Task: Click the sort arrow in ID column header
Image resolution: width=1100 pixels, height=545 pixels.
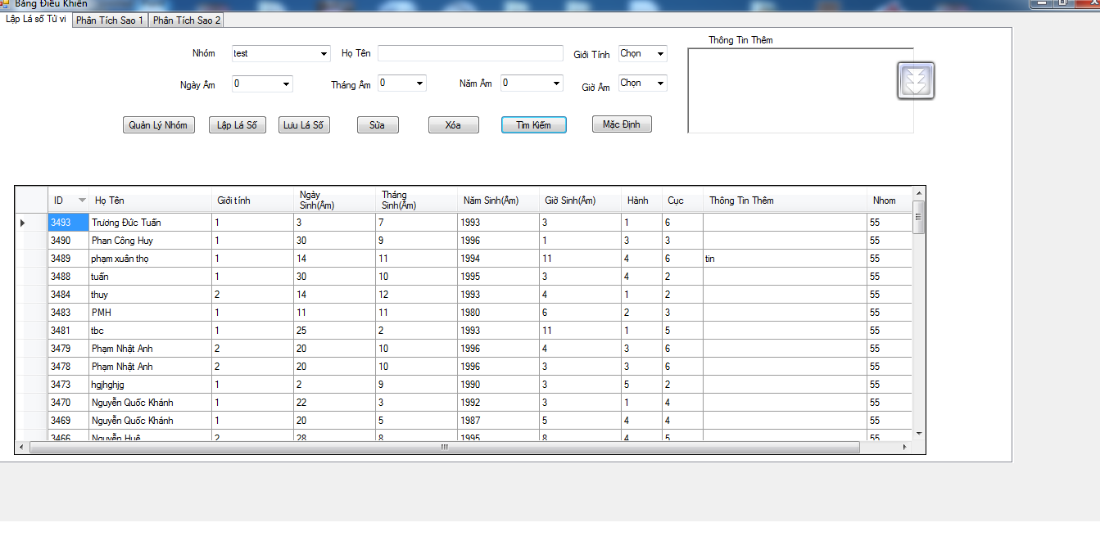Action: click(82, 201)
